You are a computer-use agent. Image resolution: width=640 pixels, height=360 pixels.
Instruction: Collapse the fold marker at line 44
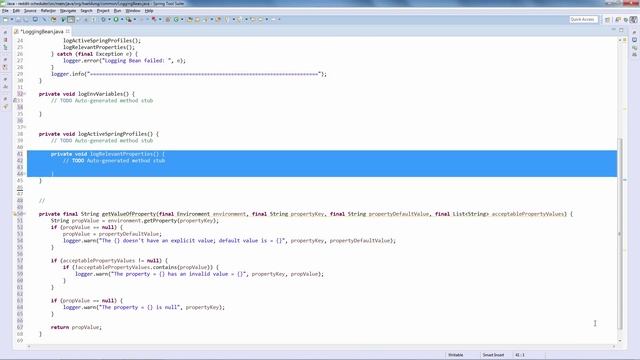24,174
